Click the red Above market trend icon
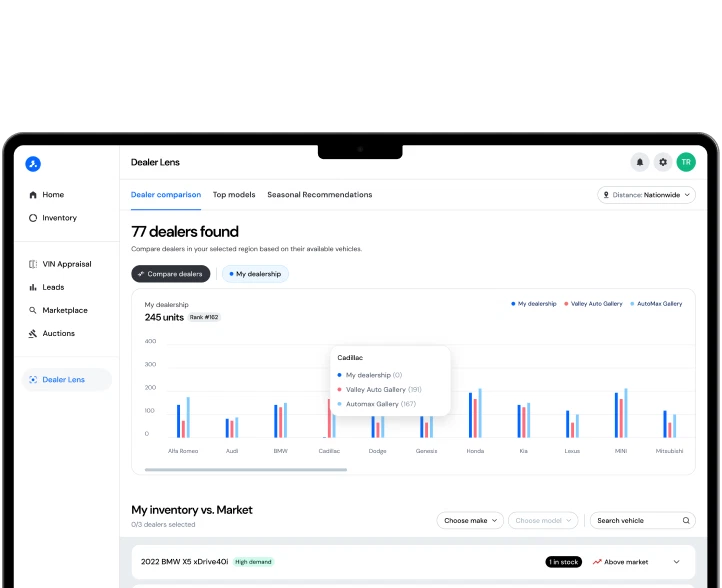This screenshot has height=588, width=722. [x=597, y=562]
